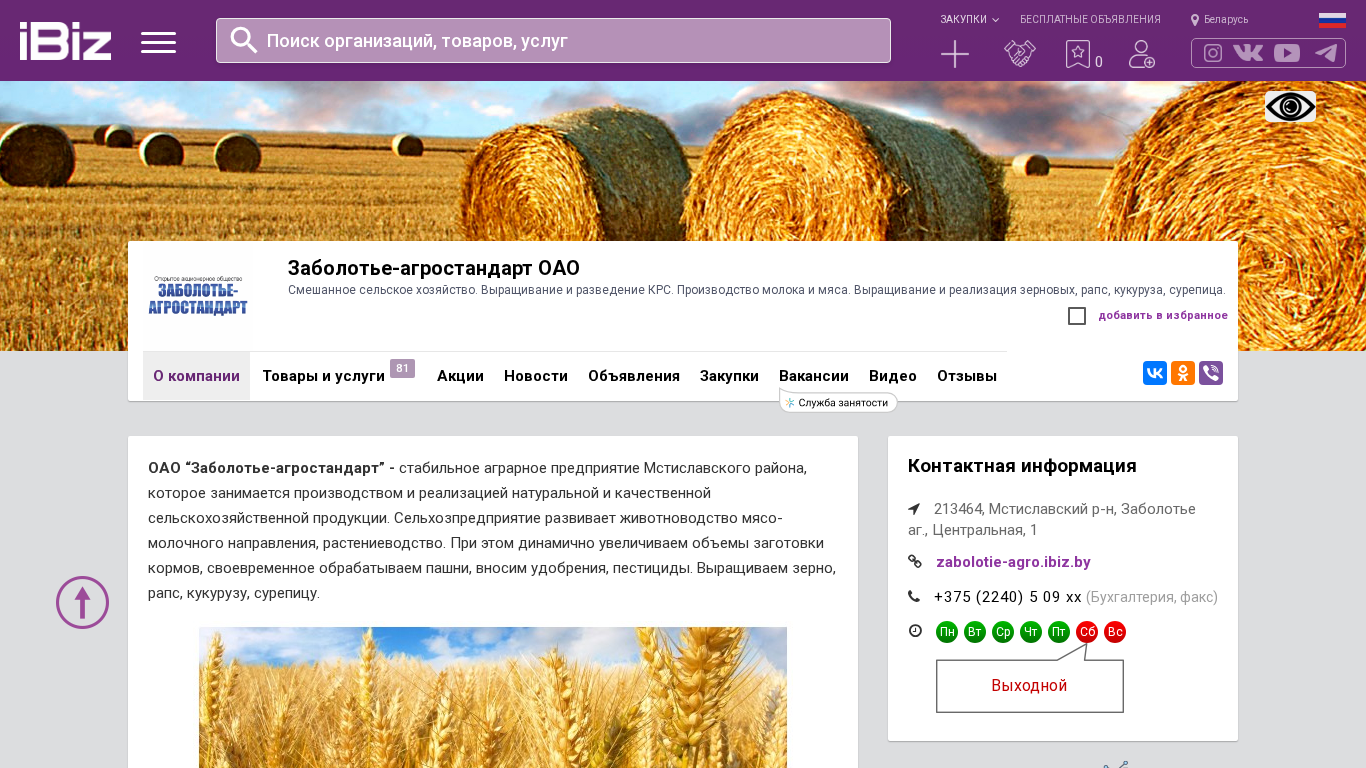Open the Telegram icon in header
Image resolution: width=1366 pixels, height=768 pixels.
click(x=1326, y=53)
